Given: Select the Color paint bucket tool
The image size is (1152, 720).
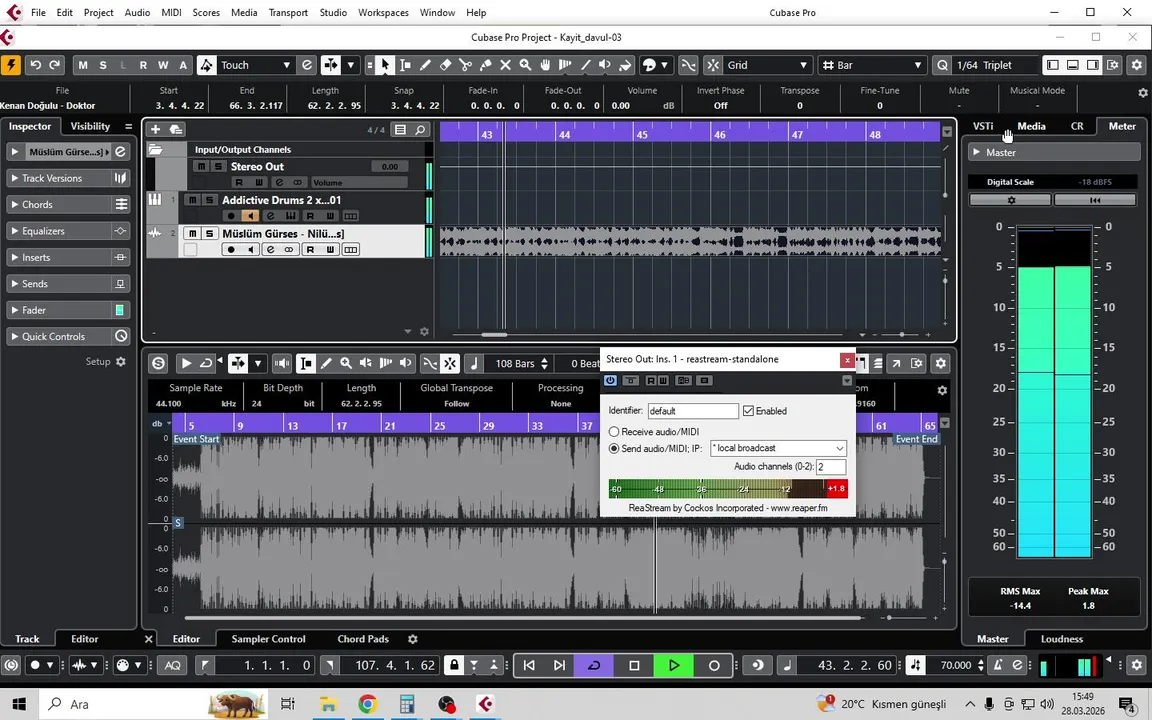Looking at the screenshot, I should tap(625, 65).
